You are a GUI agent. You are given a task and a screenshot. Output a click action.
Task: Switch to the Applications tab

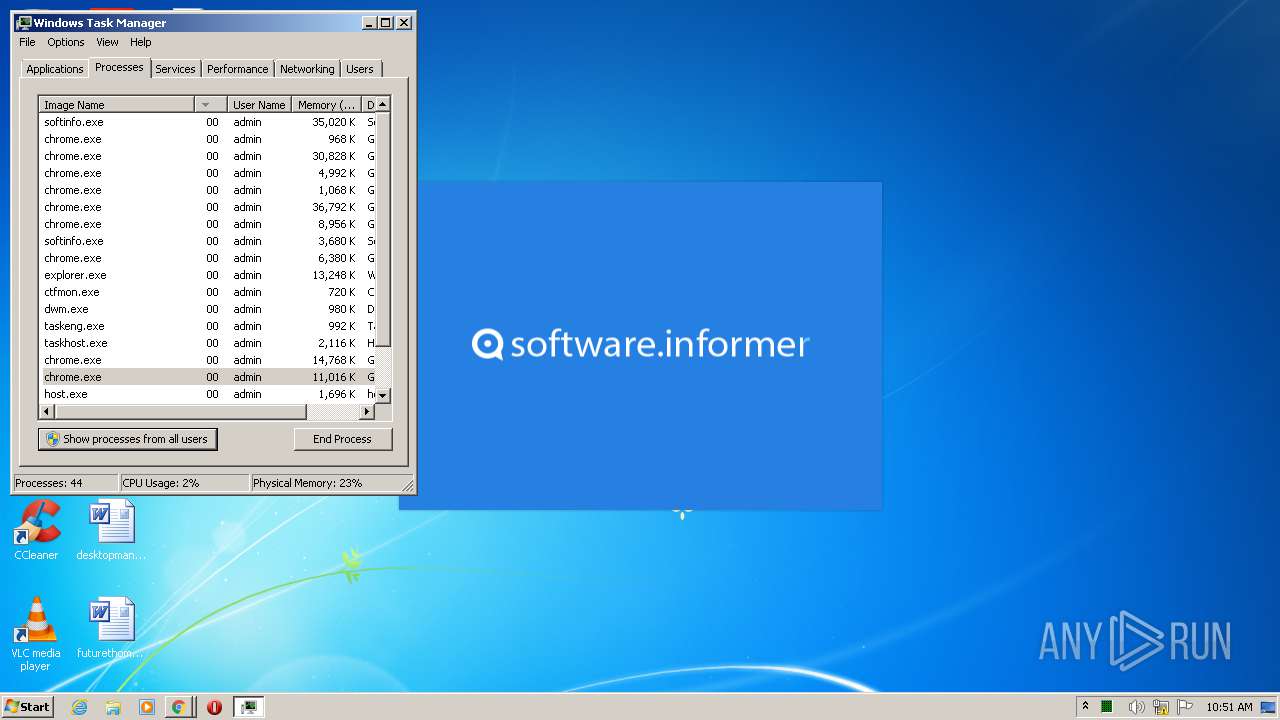(55, 69)
